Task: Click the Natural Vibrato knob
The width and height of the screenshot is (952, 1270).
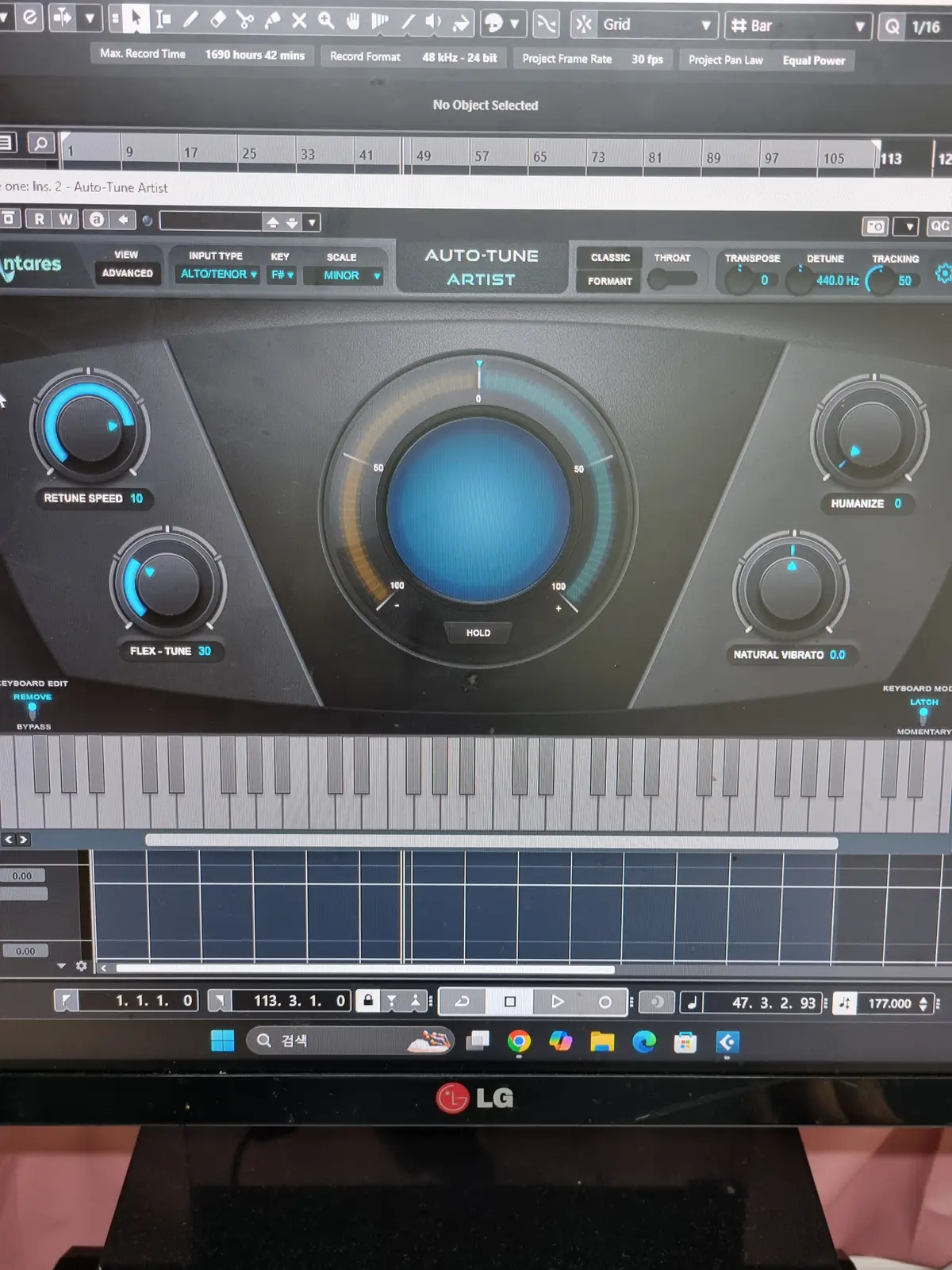Action: 791,589
